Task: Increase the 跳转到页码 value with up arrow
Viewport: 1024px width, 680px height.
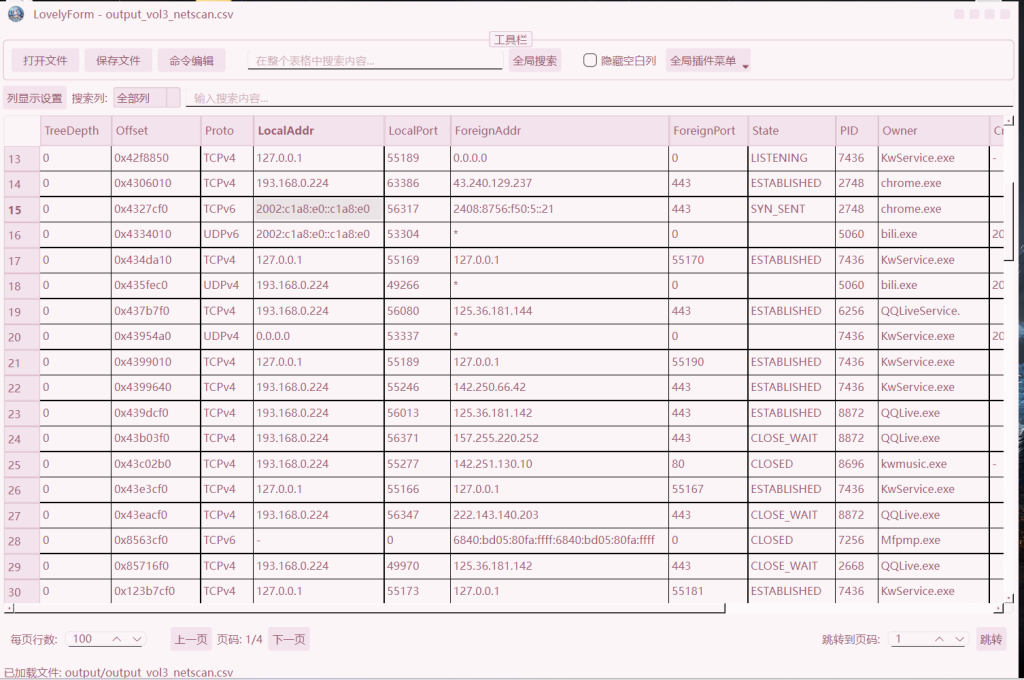Action: pyautogui.click(x=939, y=639)
